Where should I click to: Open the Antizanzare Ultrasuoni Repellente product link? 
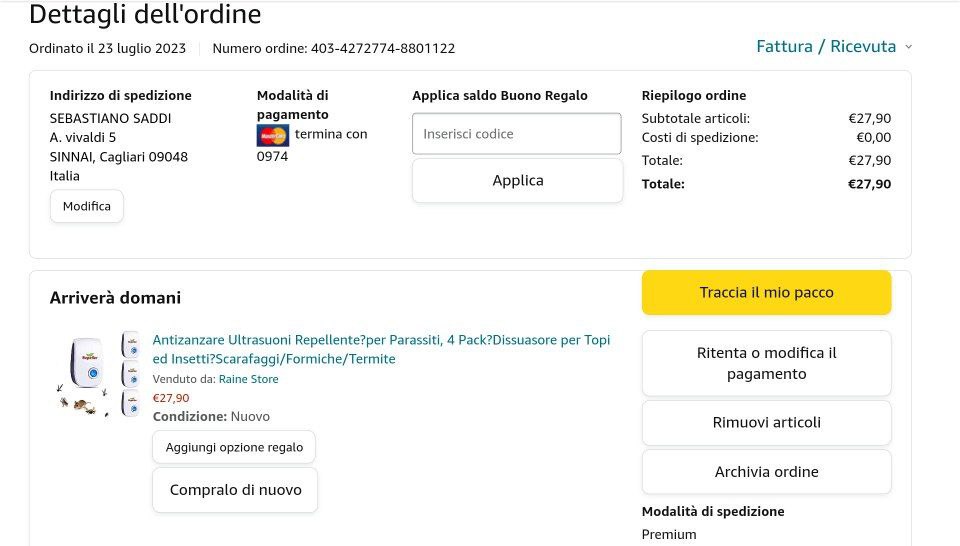(381, 349)
